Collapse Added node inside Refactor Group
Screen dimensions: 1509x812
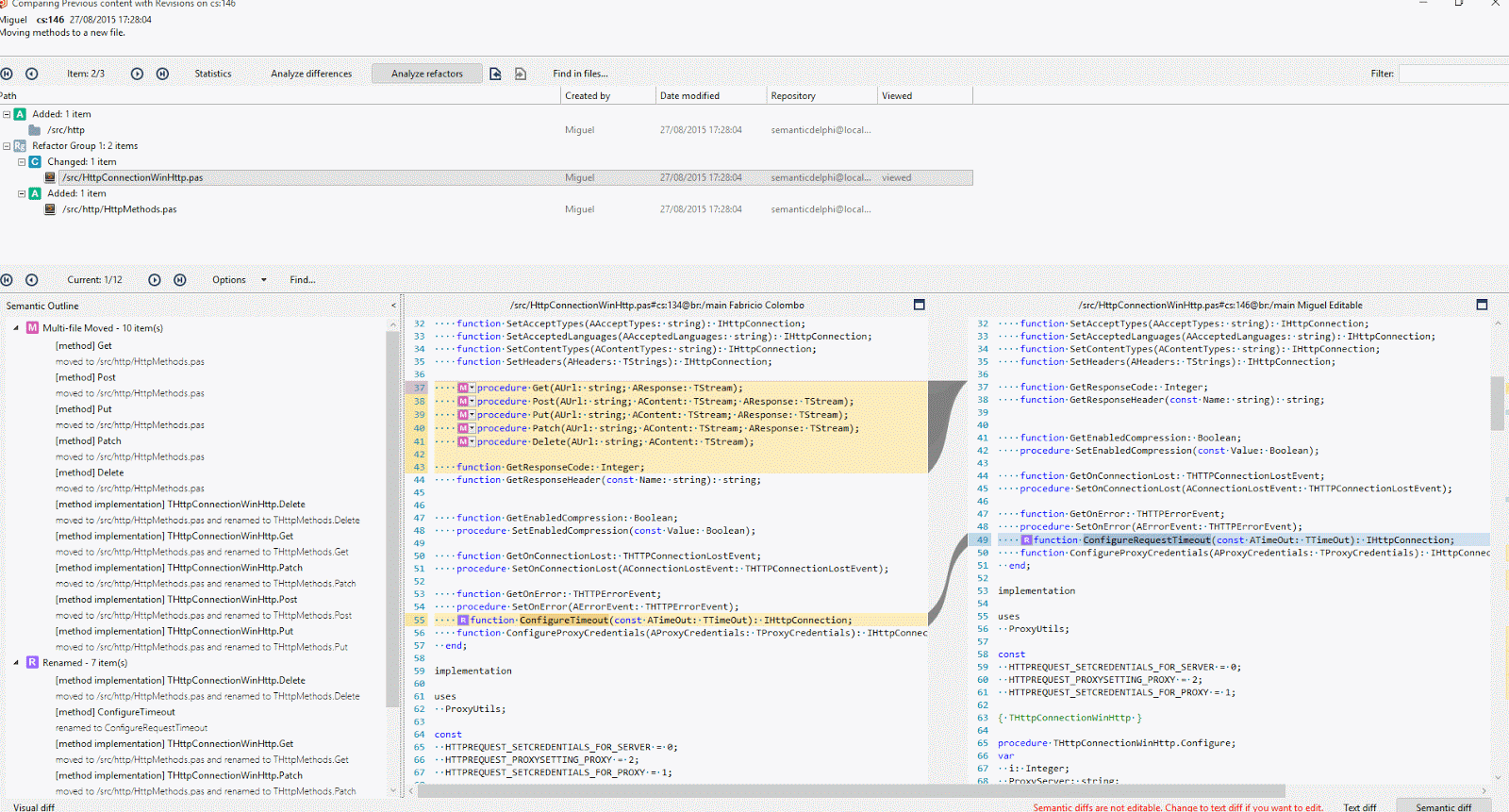(22, 193)
